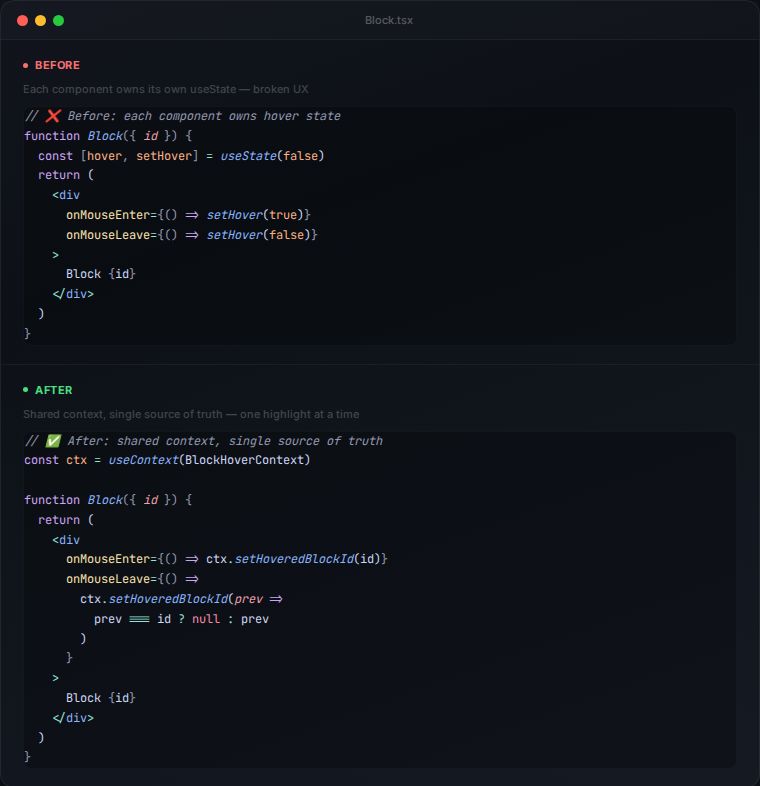Minimize the window using the yellow button
Screen dimensions: 760x786
click(41, 21)
